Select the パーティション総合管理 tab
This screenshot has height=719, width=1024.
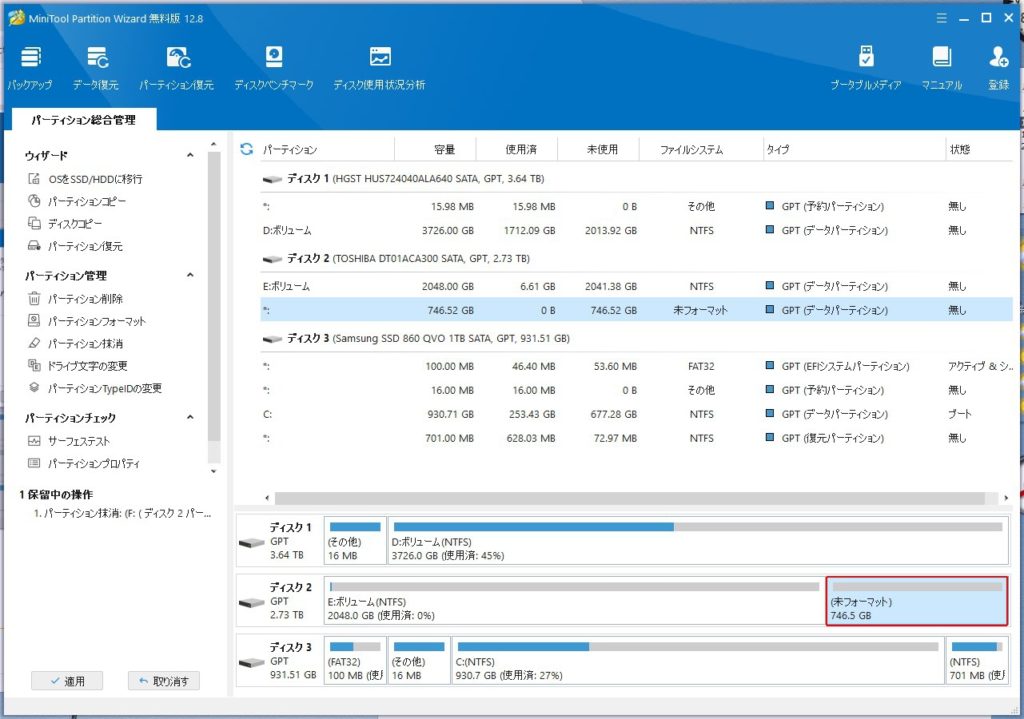pyautogui.click(x=83, y=120)
